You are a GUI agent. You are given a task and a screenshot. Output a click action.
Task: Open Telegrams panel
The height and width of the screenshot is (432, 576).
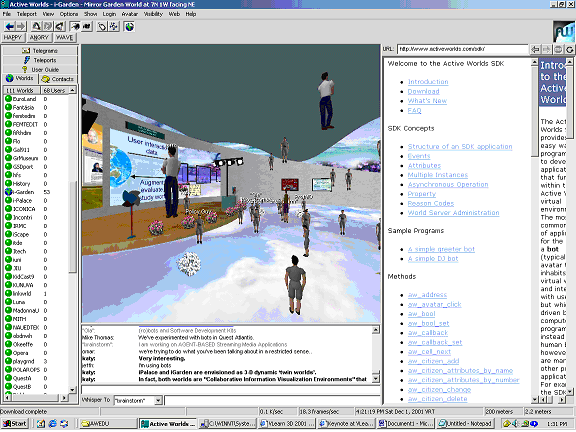click(x=40, y=51)
